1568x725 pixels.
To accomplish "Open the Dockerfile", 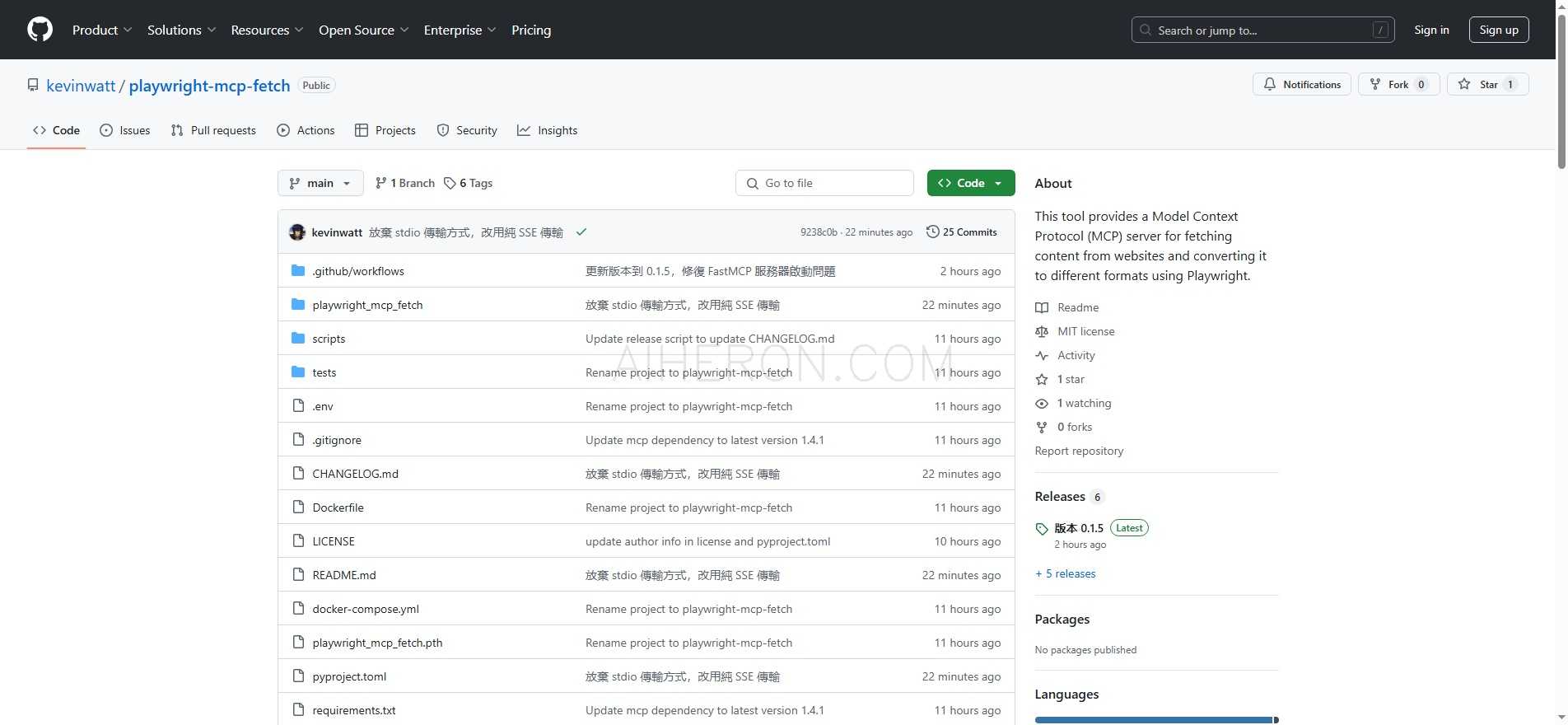I will [338, 507].
